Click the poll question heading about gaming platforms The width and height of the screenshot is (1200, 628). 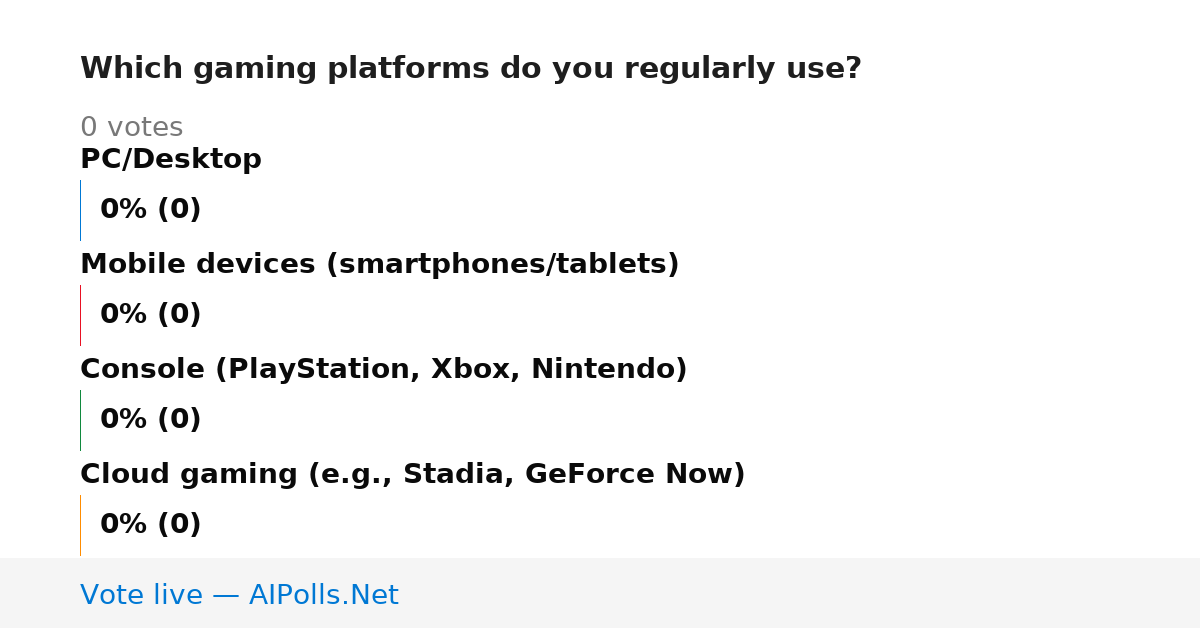470,69
